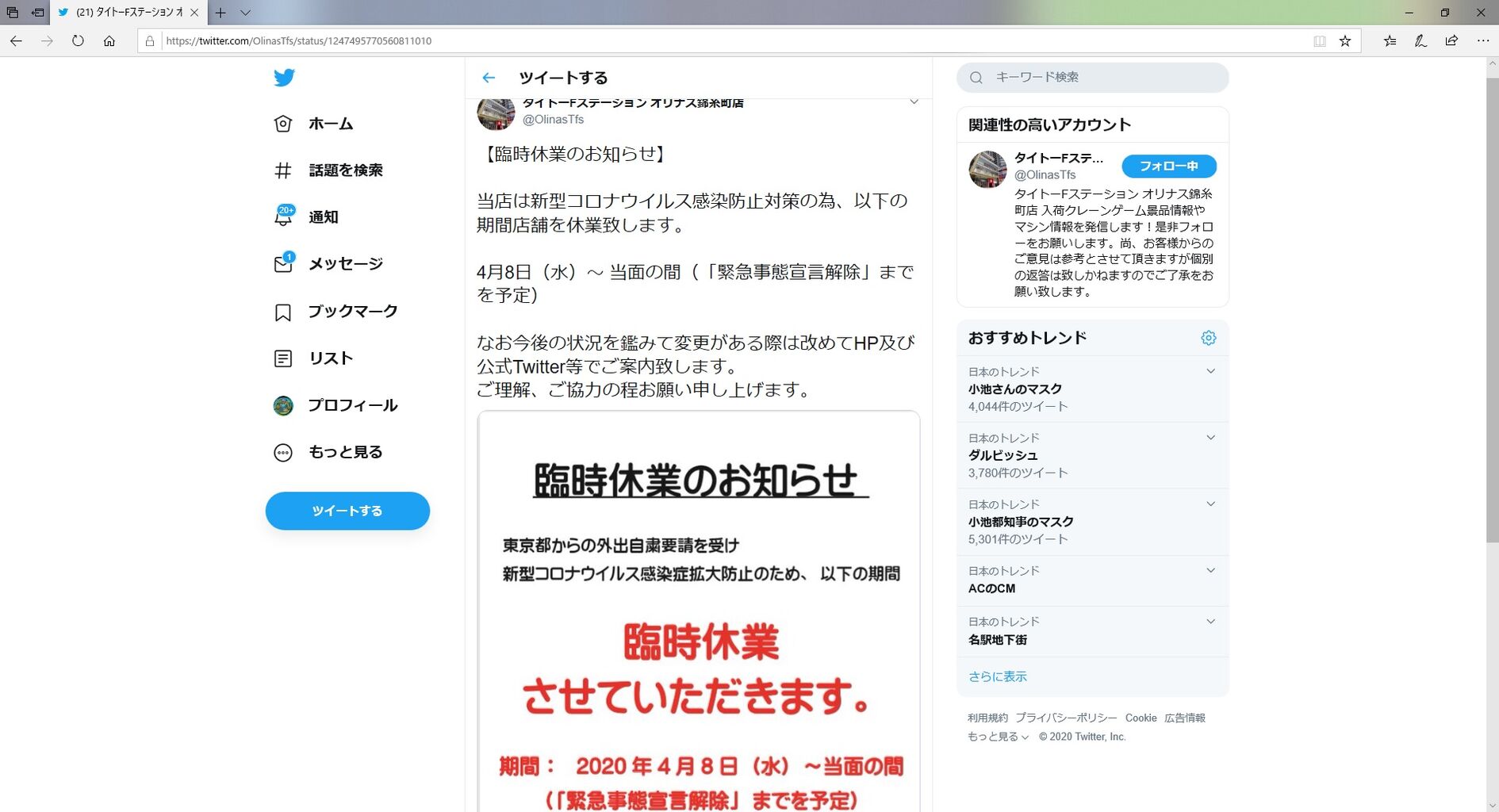Refresh the page with reload icon

pyautogui.click(x=78, y=41)
